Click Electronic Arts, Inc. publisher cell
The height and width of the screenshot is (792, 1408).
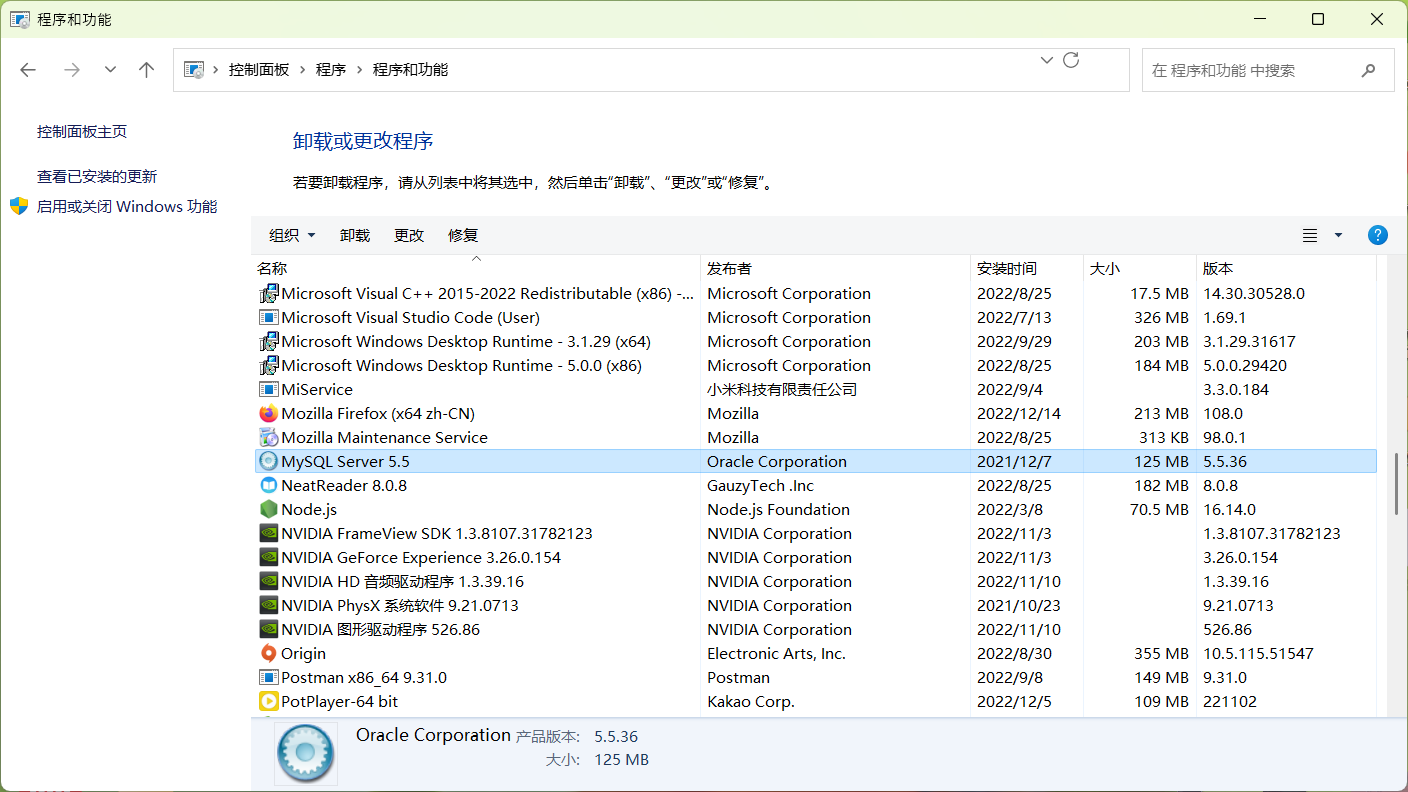(776, 653)
